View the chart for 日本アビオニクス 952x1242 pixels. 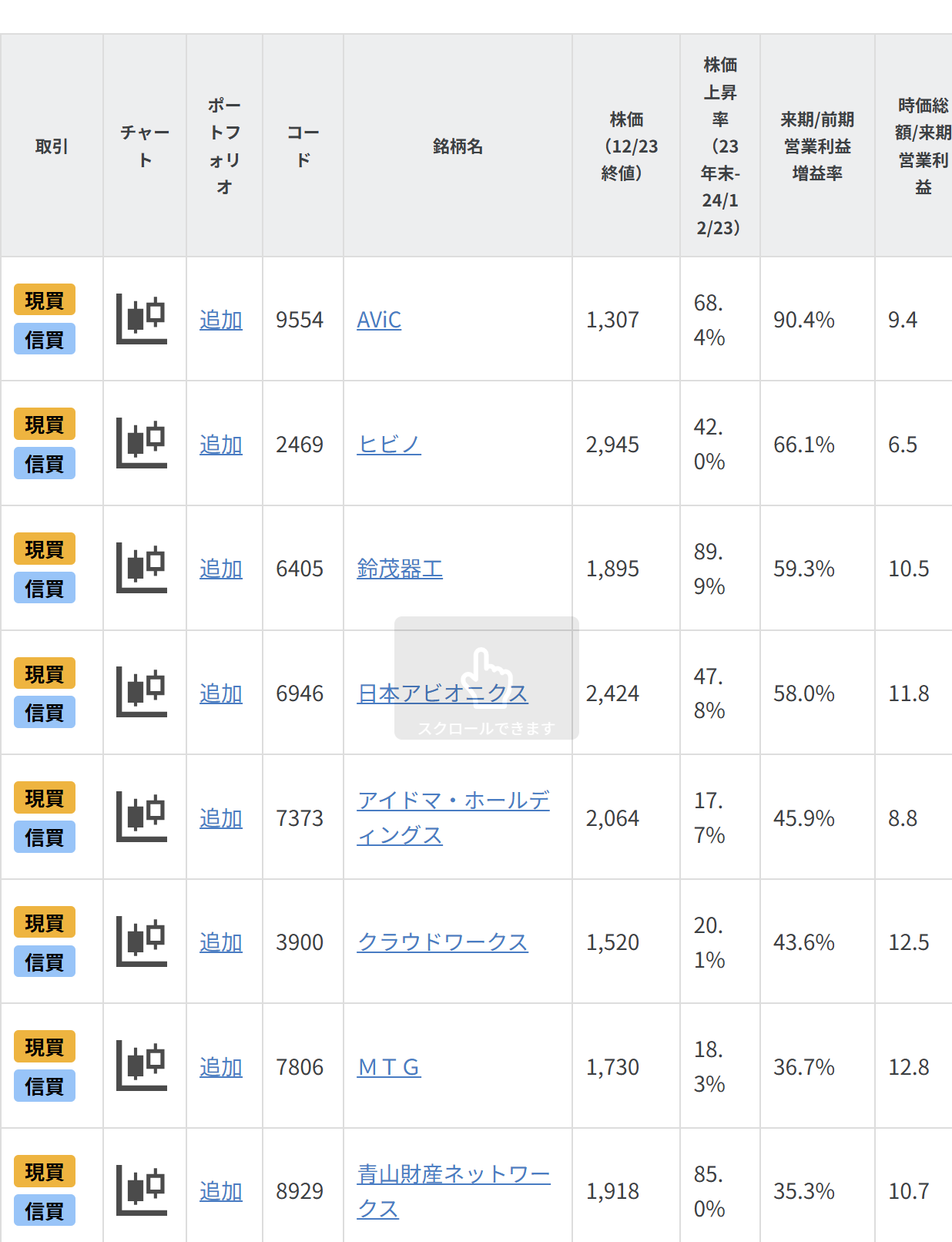coord(142,693)
